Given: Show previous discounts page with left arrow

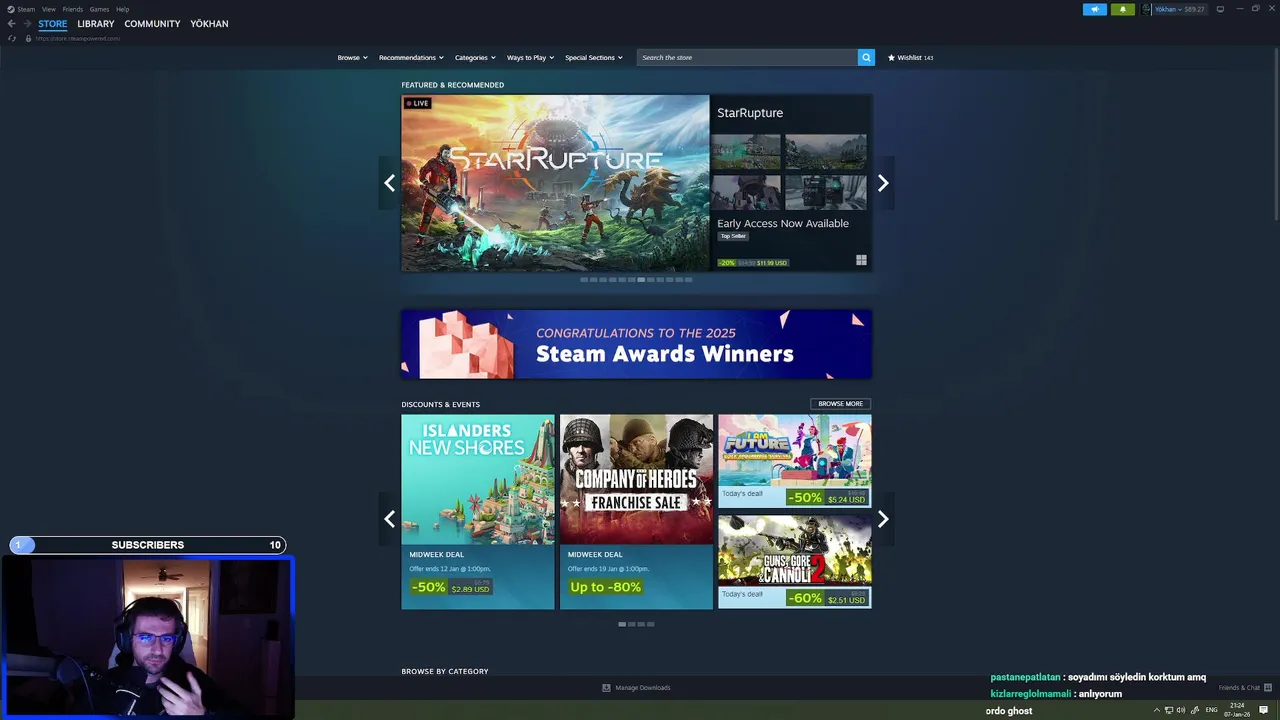Looking at the screenshot, I should 389,519.
